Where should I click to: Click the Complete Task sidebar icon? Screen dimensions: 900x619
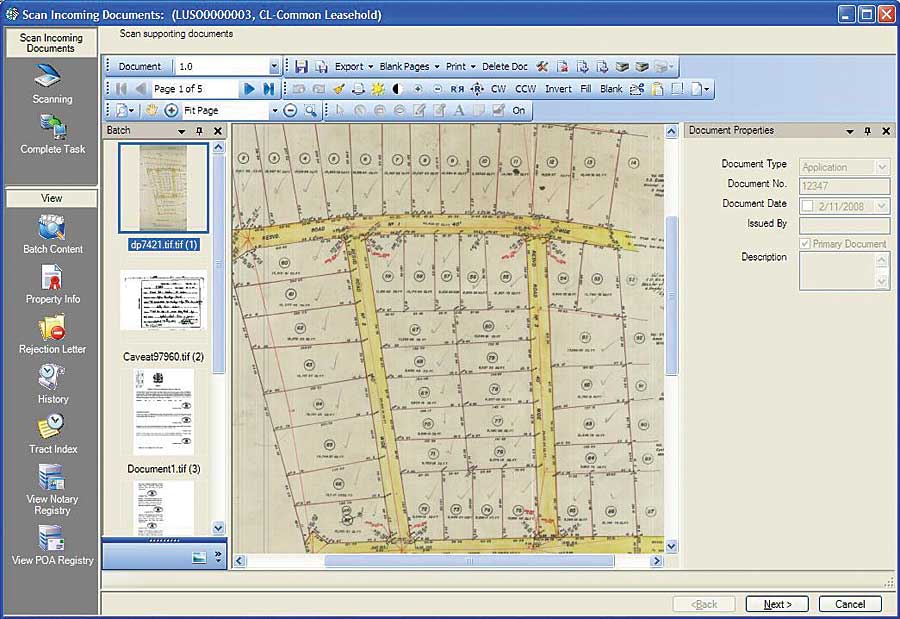point(52,127)
